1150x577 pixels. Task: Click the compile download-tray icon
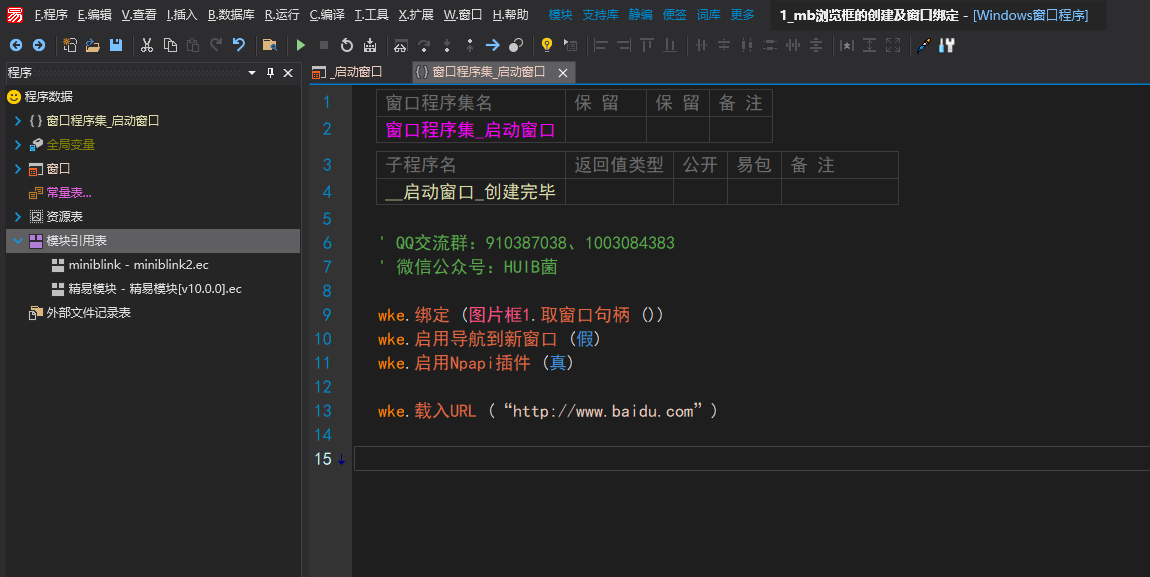[x=370, y=45]
